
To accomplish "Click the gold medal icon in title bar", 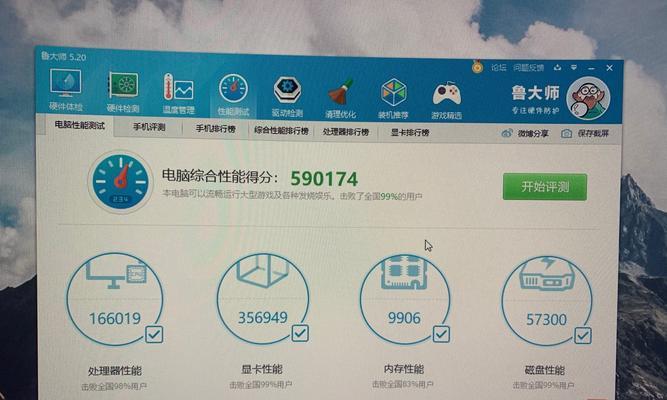I will tap(477, 66).
